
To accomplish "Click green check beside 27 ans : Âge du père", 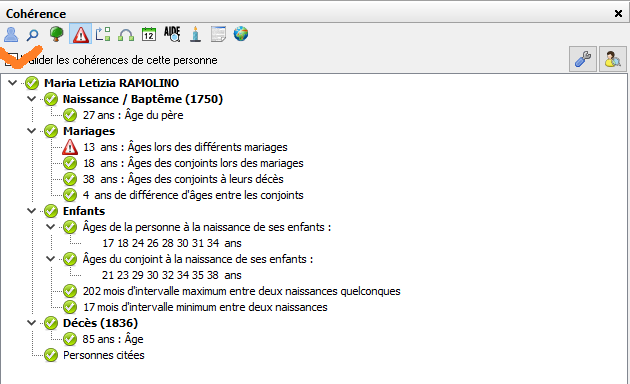I will pos(70,115).
